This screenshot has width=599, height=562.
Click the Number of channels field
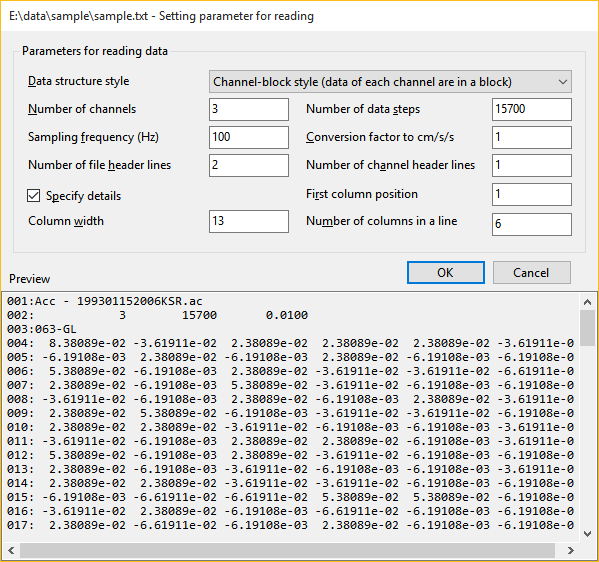[x=249, y=109]
